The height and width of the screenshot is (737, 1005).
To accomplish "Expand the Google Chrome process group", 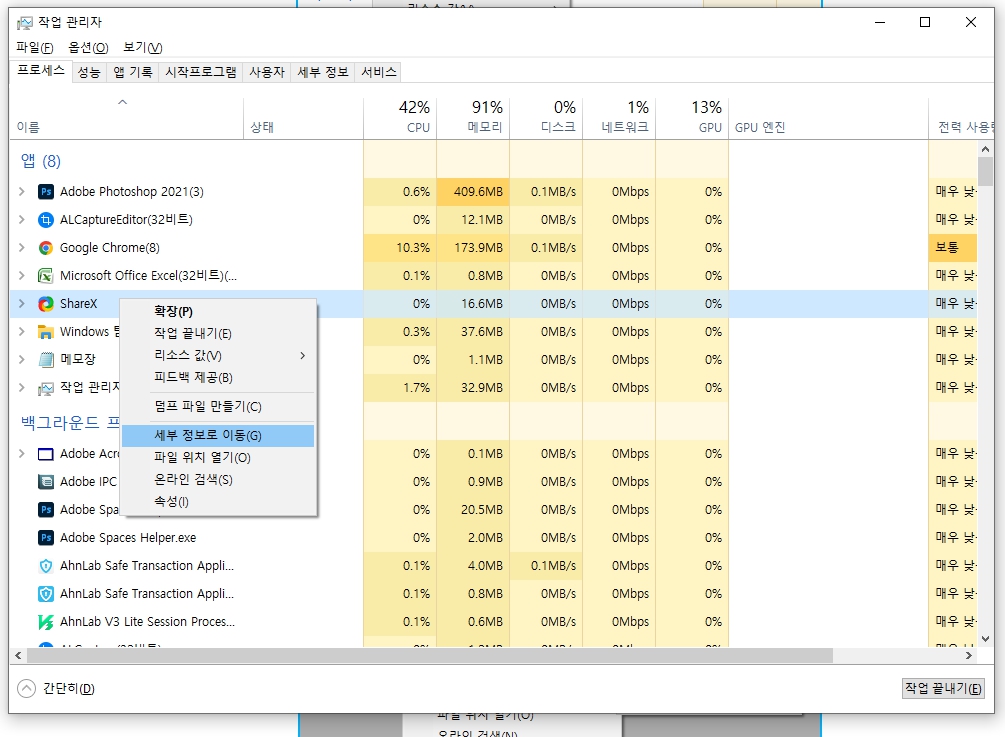I will pos(22,248).
